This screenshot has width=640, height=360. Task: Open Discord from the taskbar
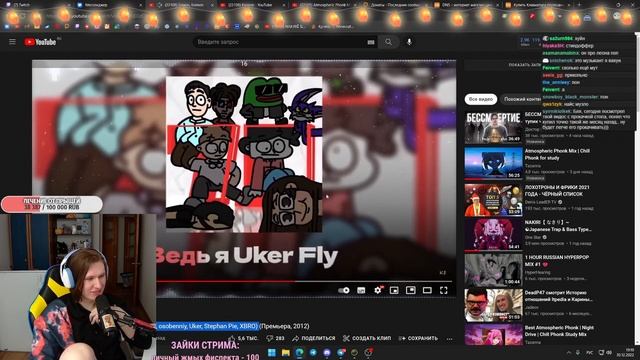point(327,352)
